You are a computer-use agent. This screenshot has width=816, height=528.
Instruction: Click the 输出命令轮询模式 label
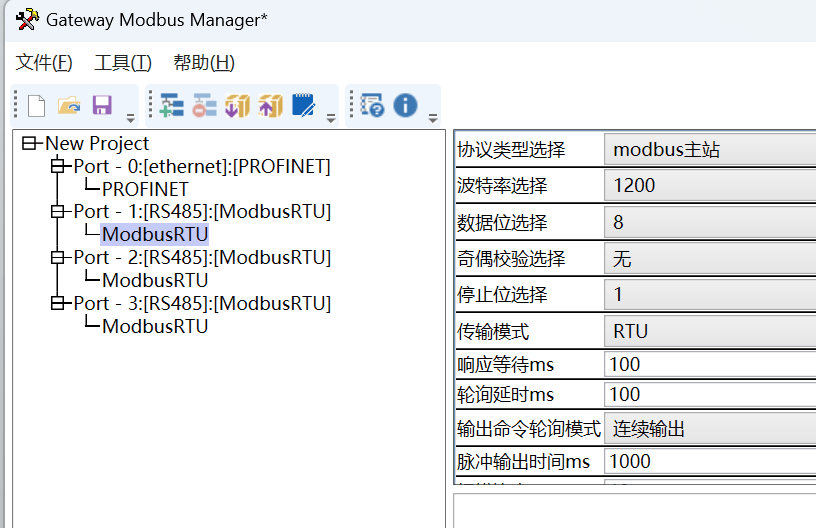pyautogui.click(x=529, y=429)
